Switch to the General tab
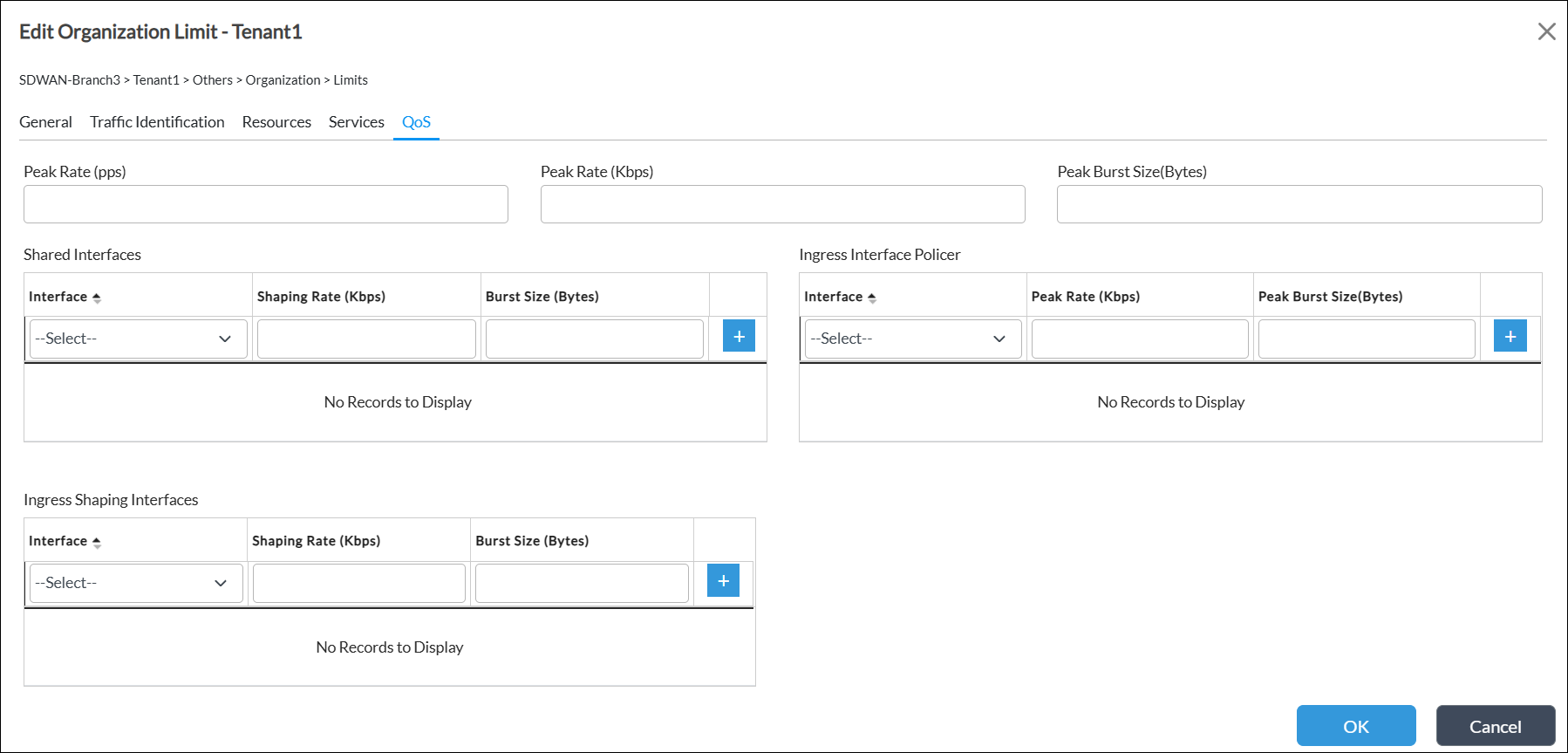Screen dimensions: 1568x753 pos(45,122)
